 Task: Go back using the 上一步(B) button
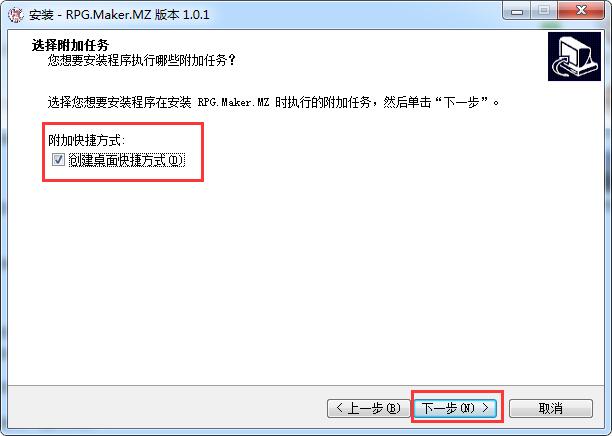click(x=368, y=408)
